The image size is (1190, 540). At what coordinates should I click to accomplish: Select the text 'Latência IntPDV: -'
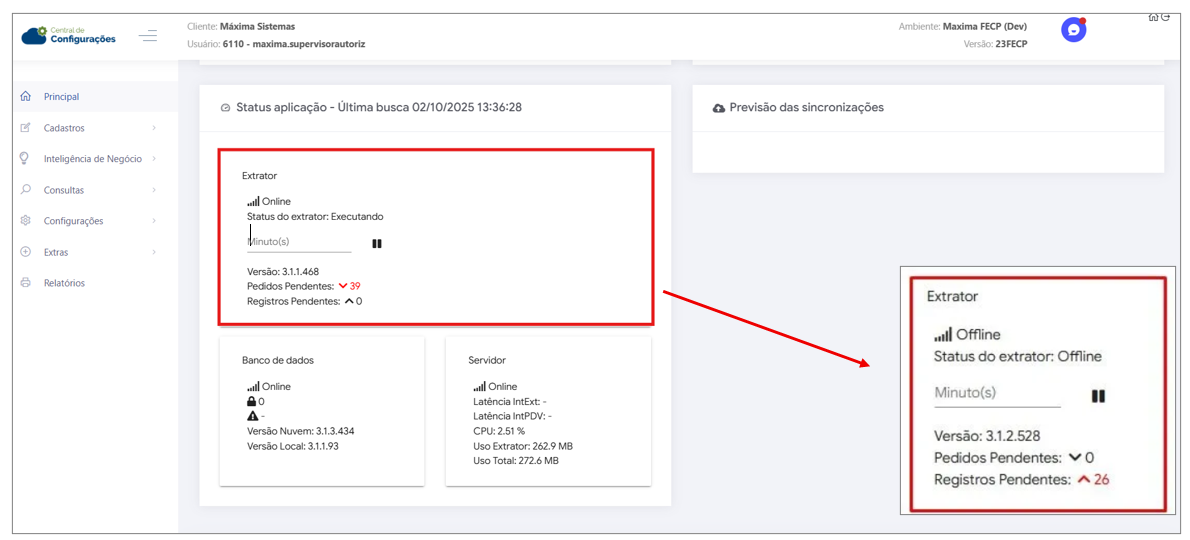[x=512, y=416]
